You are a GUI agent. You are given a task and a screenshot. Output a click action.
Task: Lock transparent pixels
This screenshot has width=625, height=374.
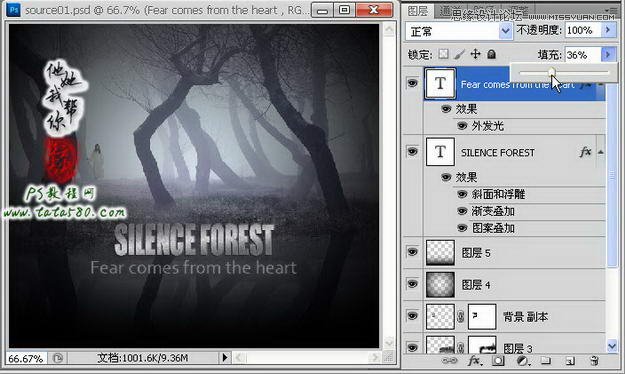pos(443,54)
